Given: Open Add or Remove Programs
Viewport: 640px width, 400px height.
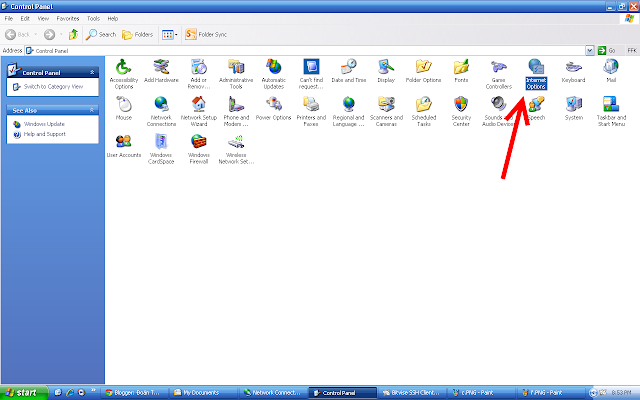Looking at the screenshot, I should click(x=199, y=73).
